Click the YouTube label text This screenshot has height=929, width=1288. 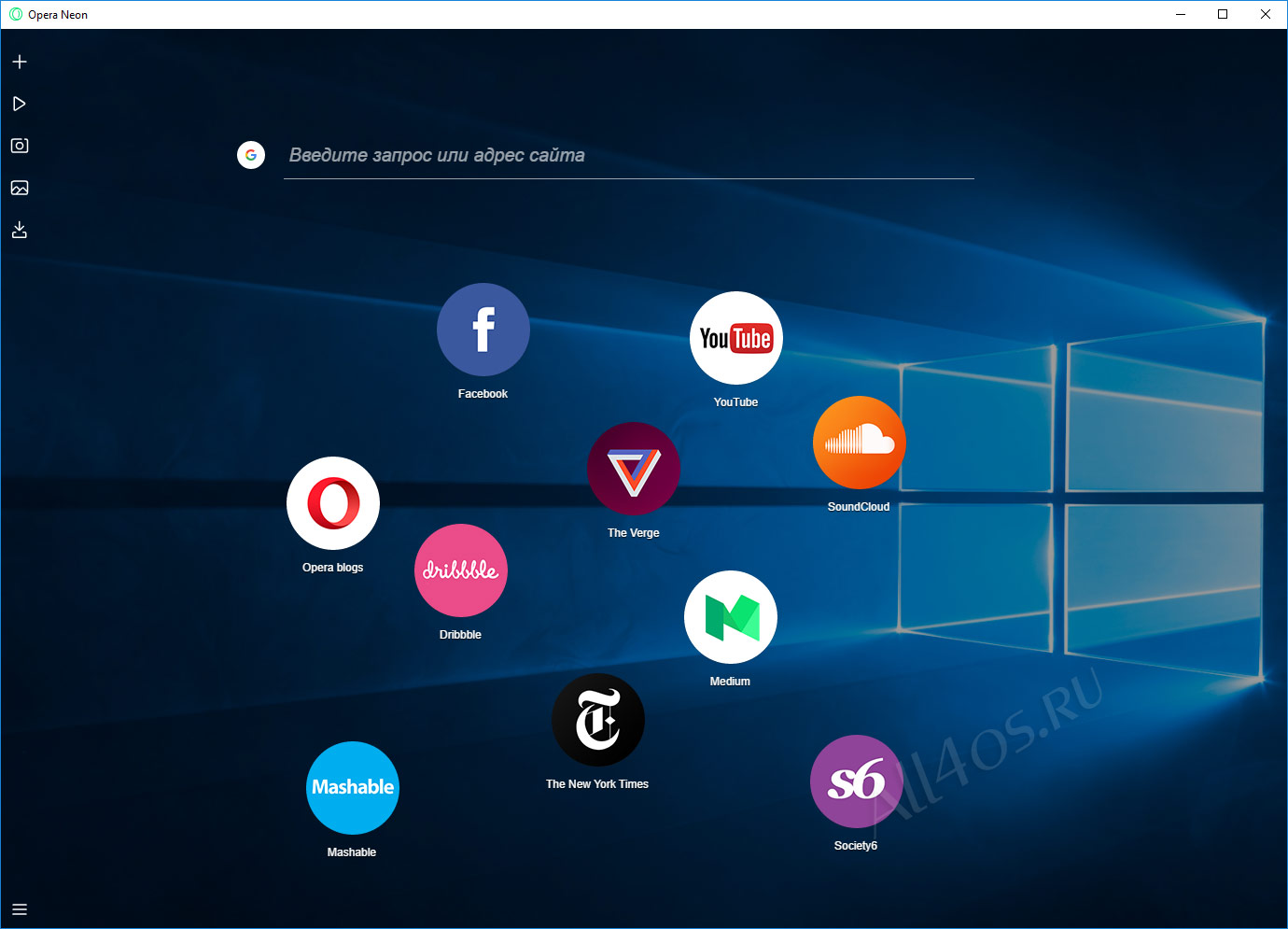(x=735, y=402)
